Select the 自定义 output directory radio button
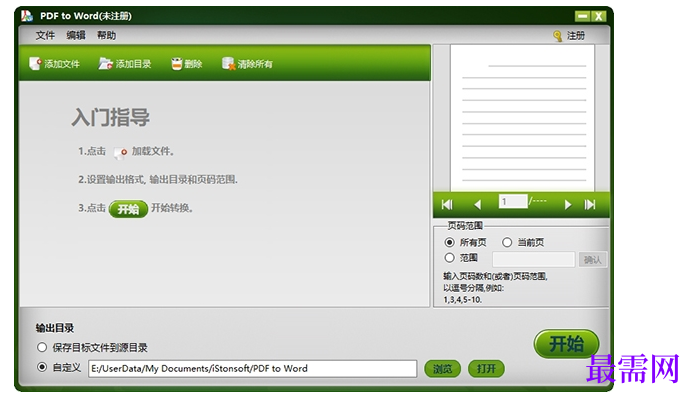The image size is (698, 400). point(42,367)
